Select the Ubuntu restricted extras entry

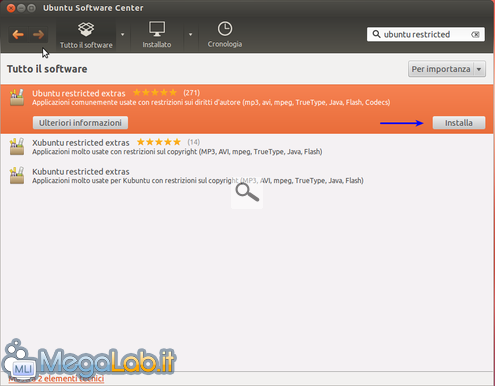pyautogui.click(x=247, y=109)
